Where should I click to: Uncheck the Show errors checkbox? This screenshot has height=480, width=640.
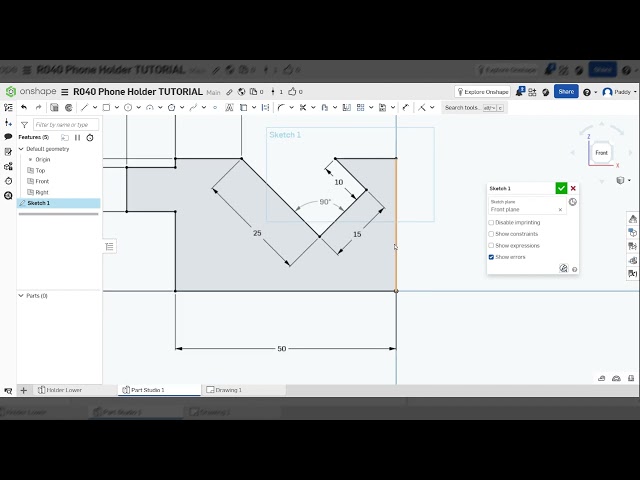[491, 257]
